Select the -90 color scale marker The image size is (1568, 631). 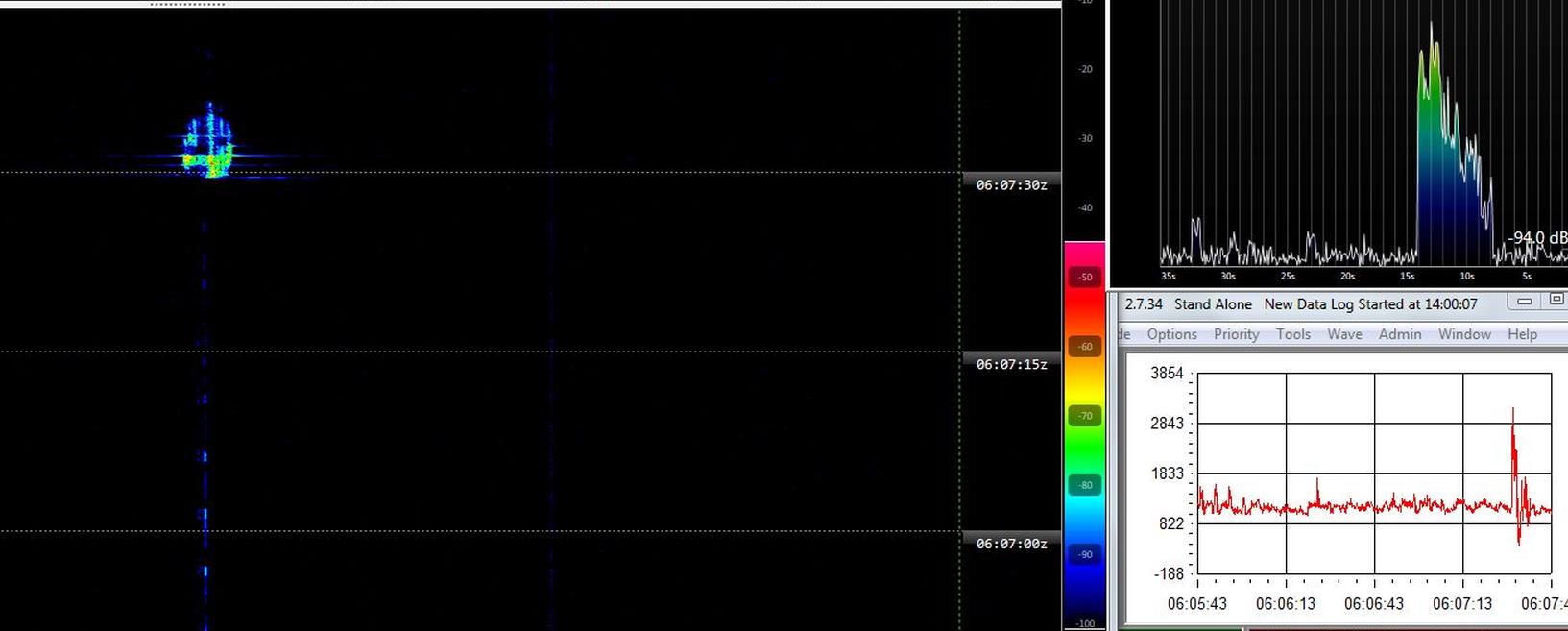click(x=1085, y=554)
